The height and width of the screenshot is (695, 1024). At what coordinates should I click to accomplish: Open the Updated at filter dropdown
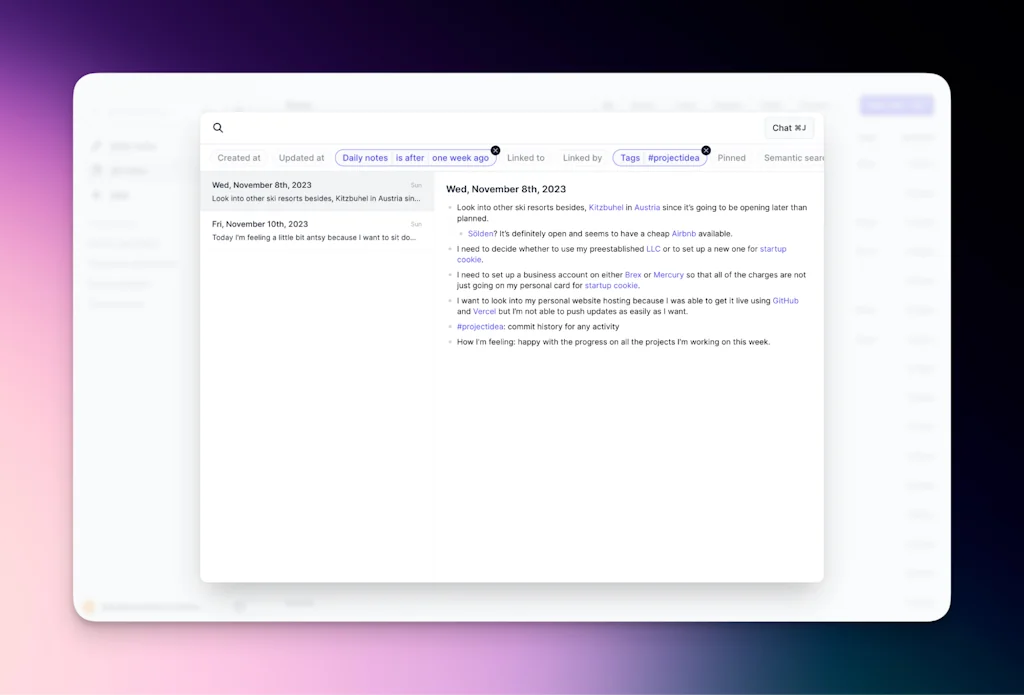[x=301, y=157]
